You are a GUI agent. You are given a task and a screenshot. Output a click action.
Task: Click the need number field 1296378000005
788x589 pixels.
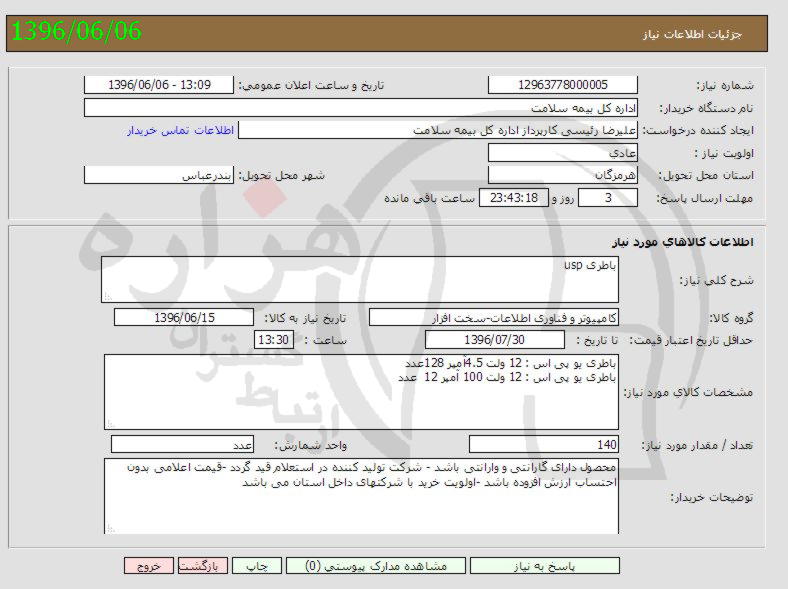click(563, 84)
